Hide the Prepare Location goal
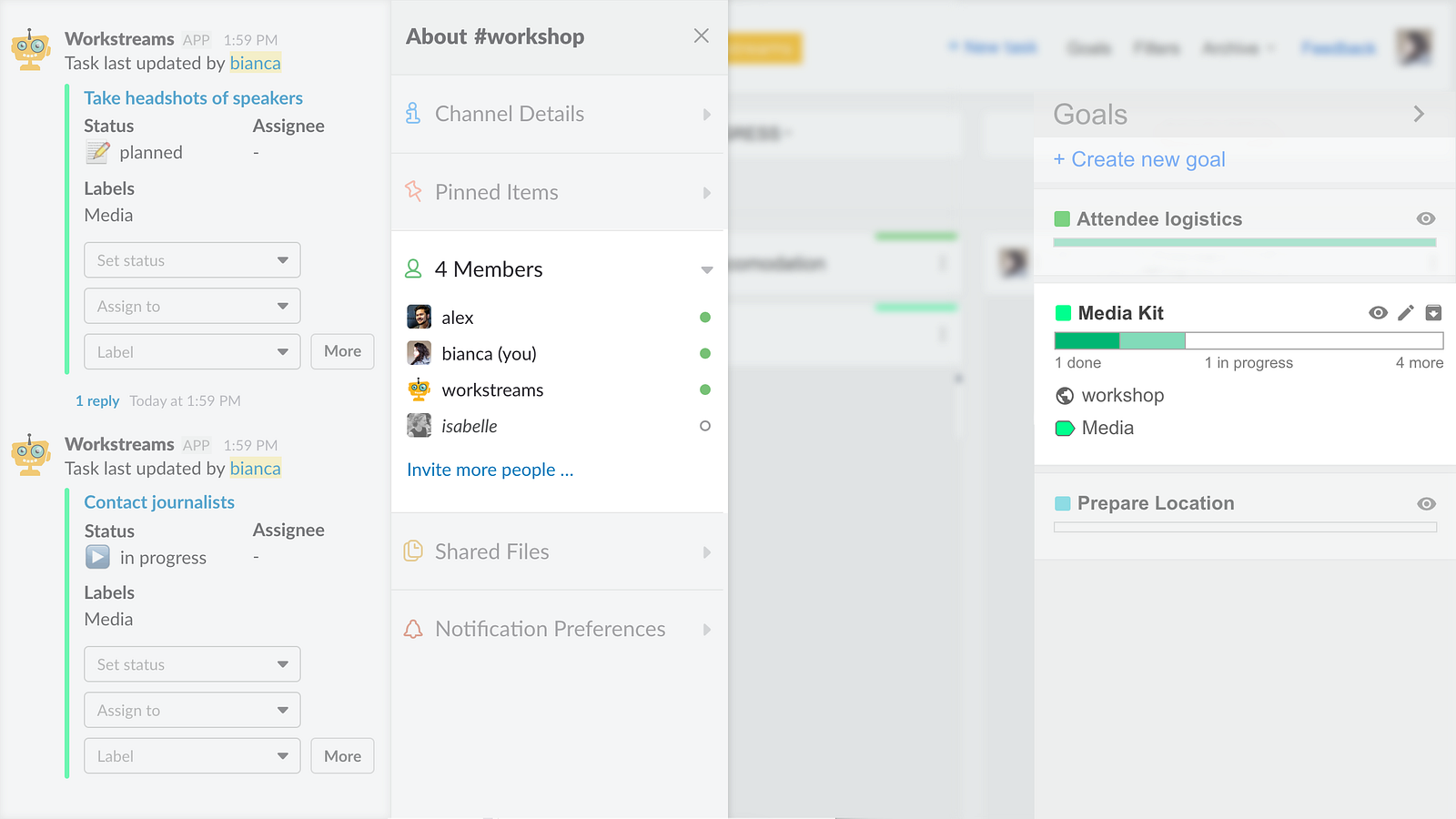 pos(1426,503)
